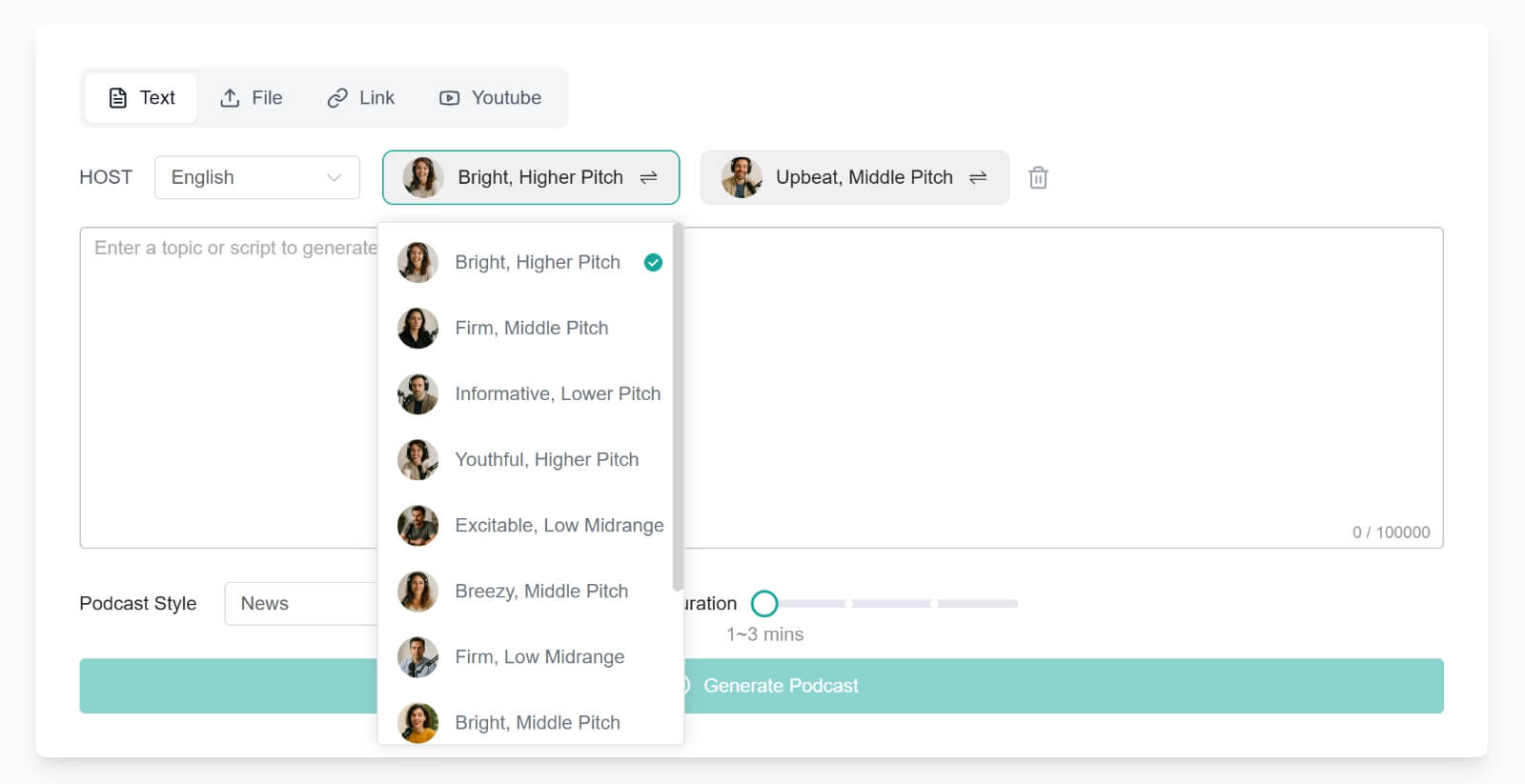Click the swap arrows on Bright, Higher Pitch
Image resolution: width=1525 pixels, height=784 pixels.
(648, 178)
